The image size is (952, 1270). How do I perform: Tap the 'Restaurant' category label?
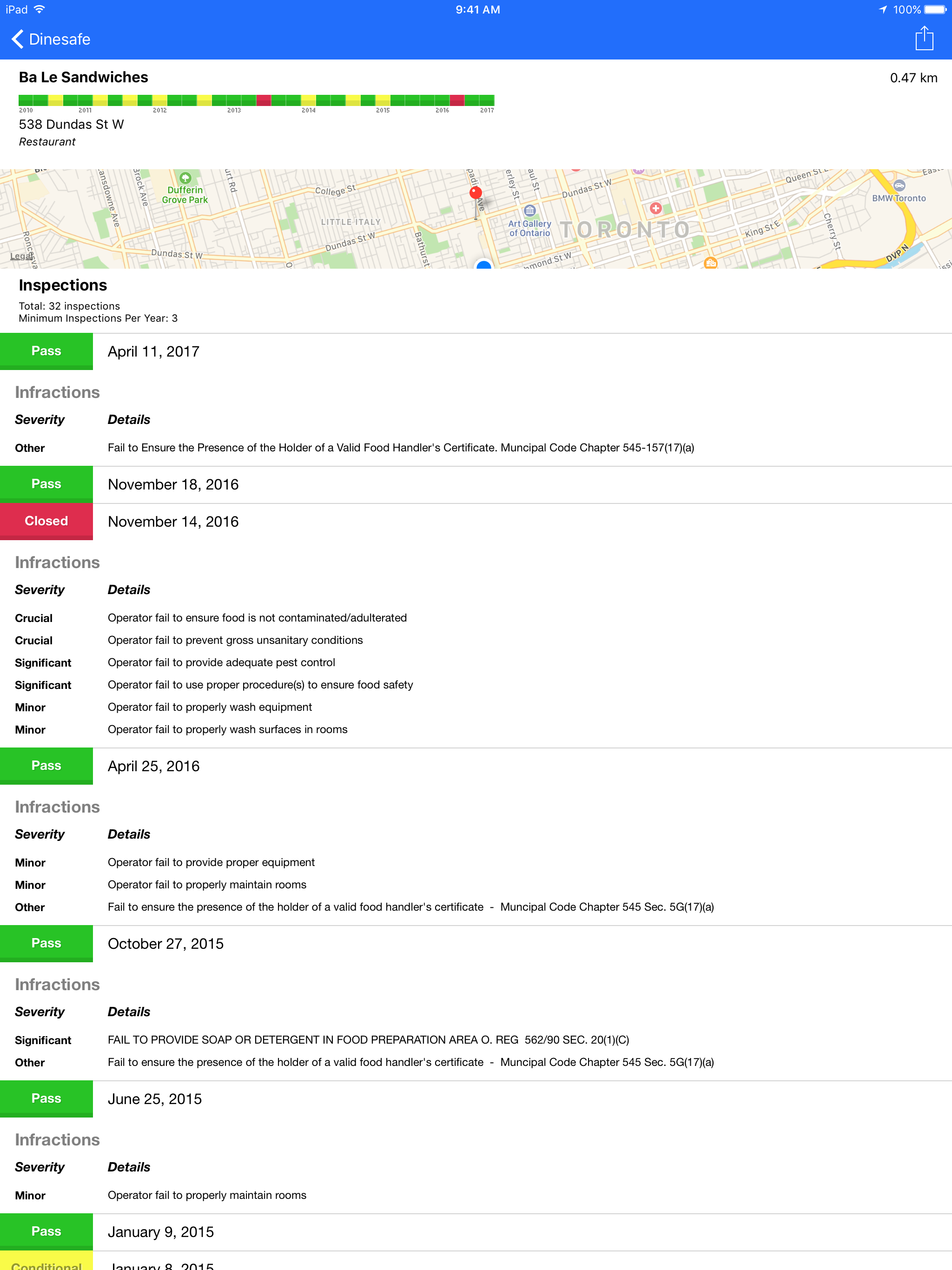[x=47, y=142]
